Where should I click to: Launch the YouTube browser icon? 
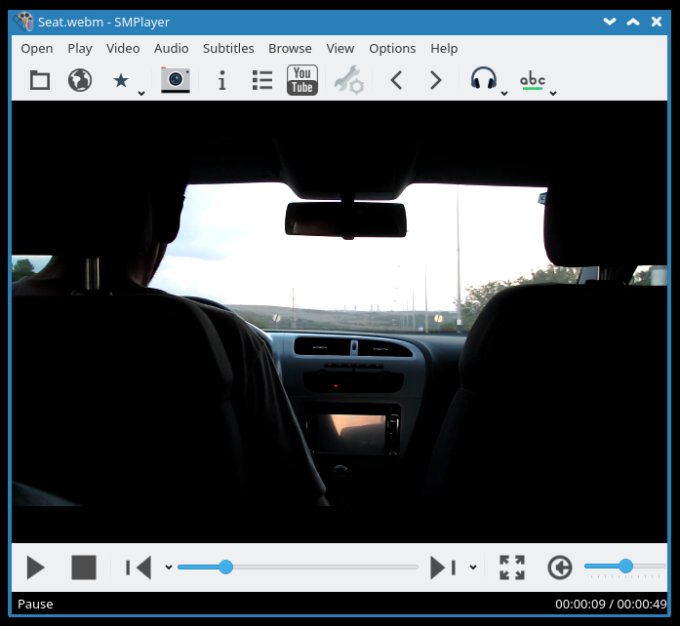tap(302, 81)
